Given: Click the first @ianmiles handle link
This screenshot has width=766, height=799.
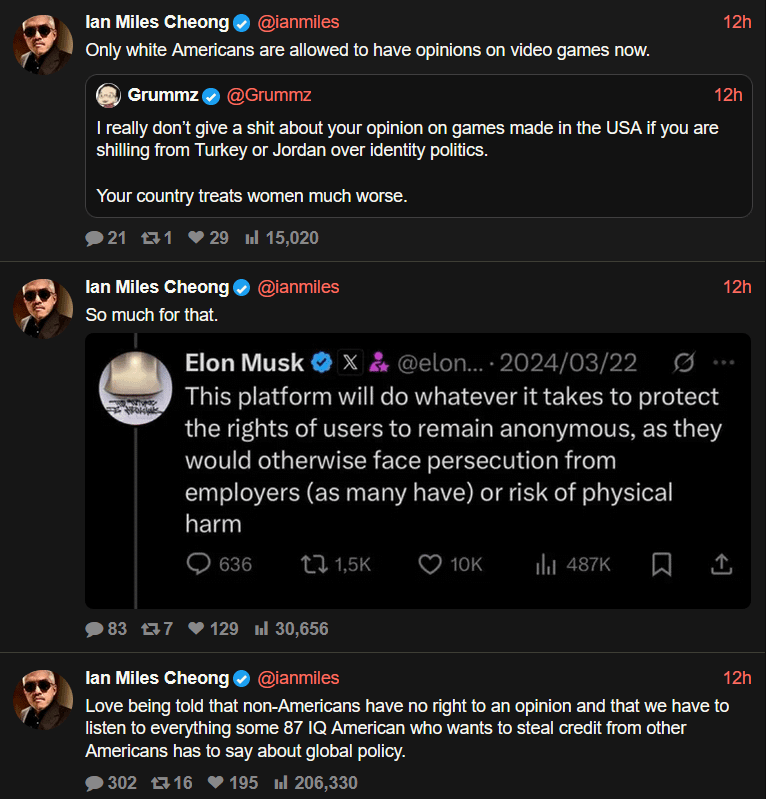Looking at the screenshot, I should click(x=299, y=22).
